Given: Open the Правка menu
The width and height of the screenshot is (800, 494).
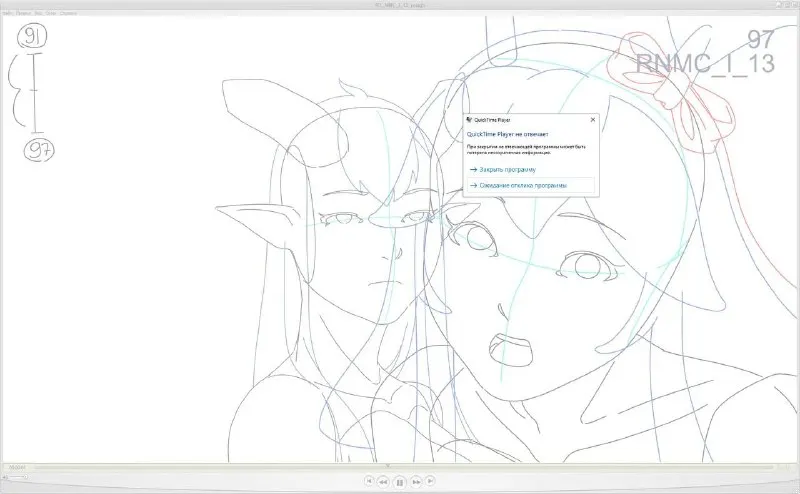Looking at the screenshot, I should click(x=23, y=13).
